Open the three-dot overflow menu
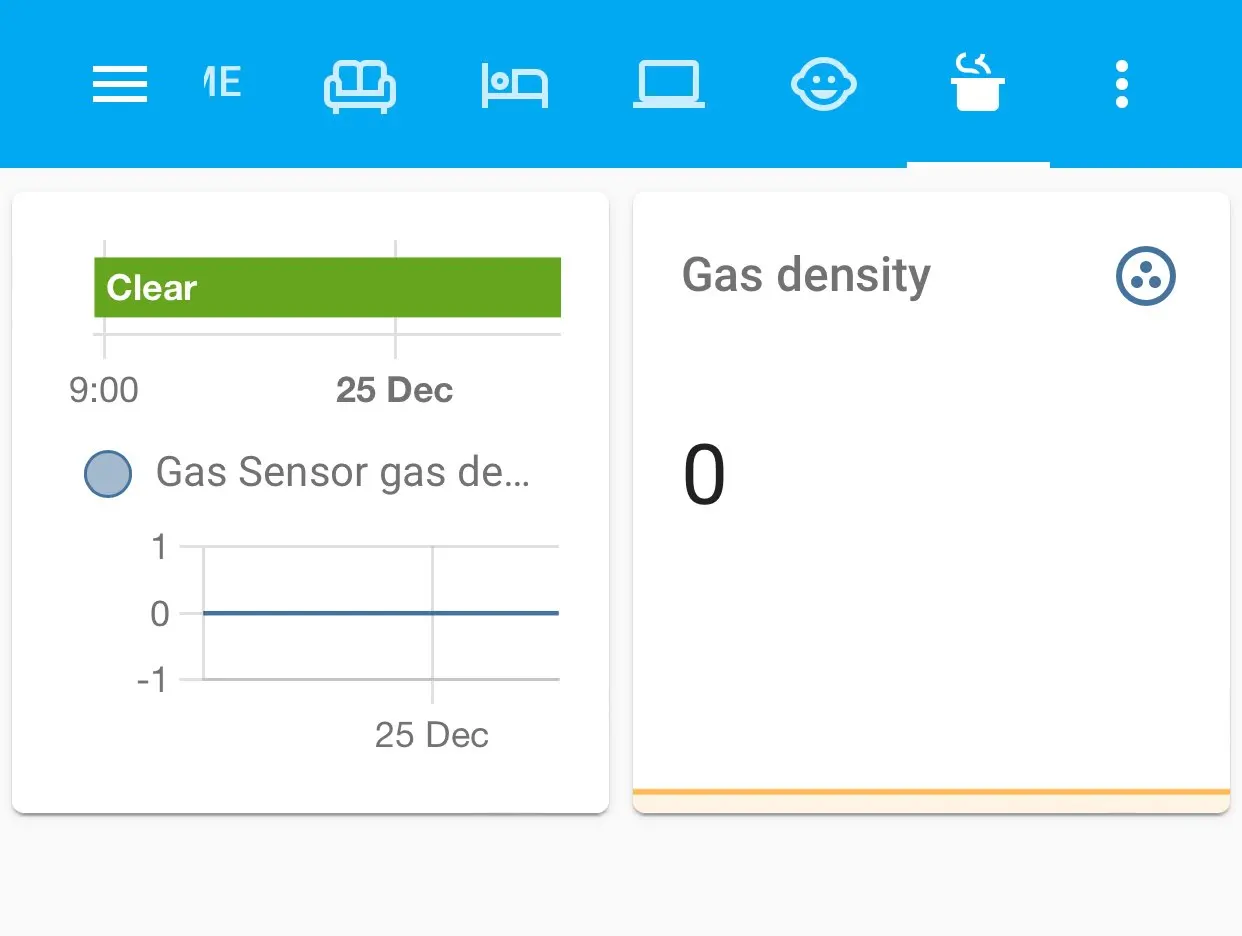Viewport: 1242px width, 936px height. (x=1121, y=84)
